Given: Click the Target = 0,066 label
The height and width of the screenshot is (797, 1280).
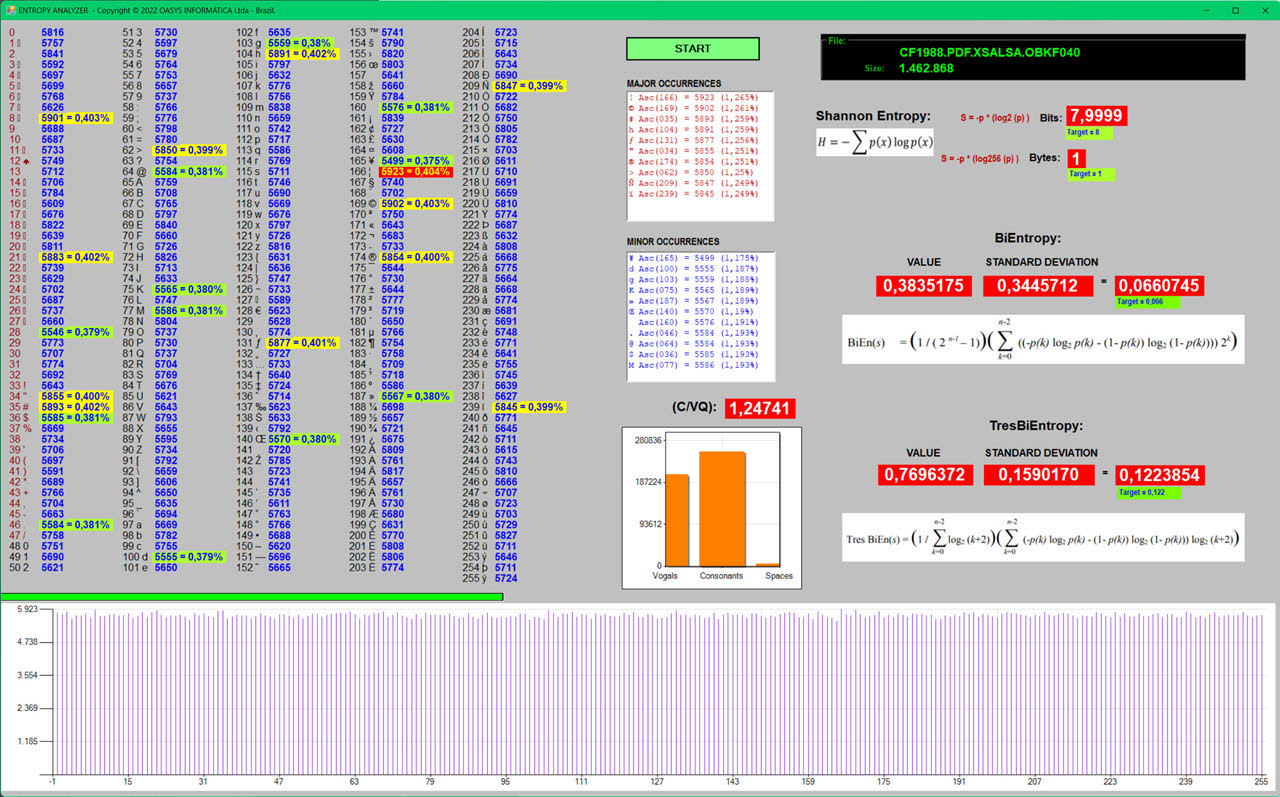Looking at the screenshot, I should point(1148,301).
